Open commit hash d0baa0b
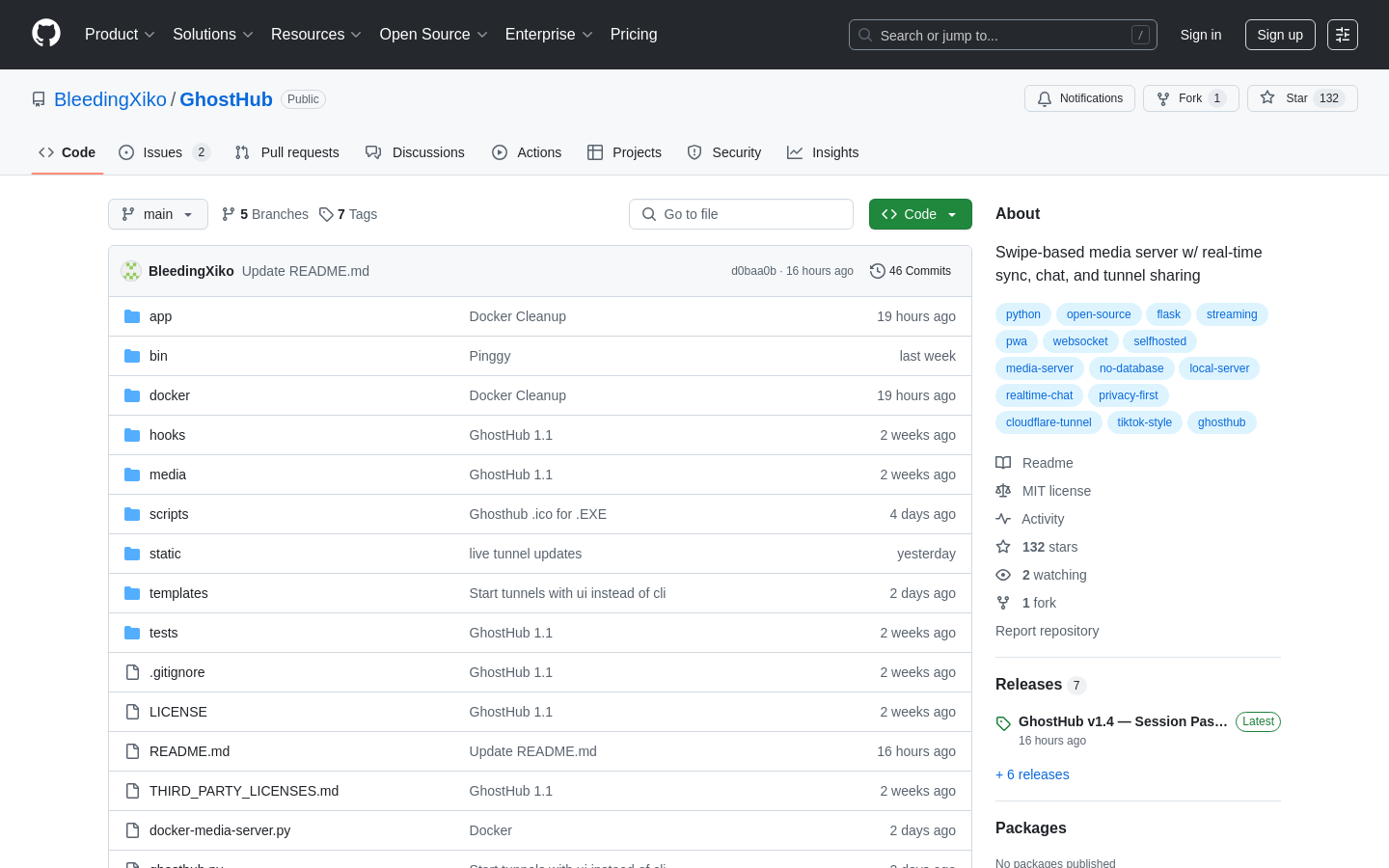The image size is (1389, 868). (753, 271)
